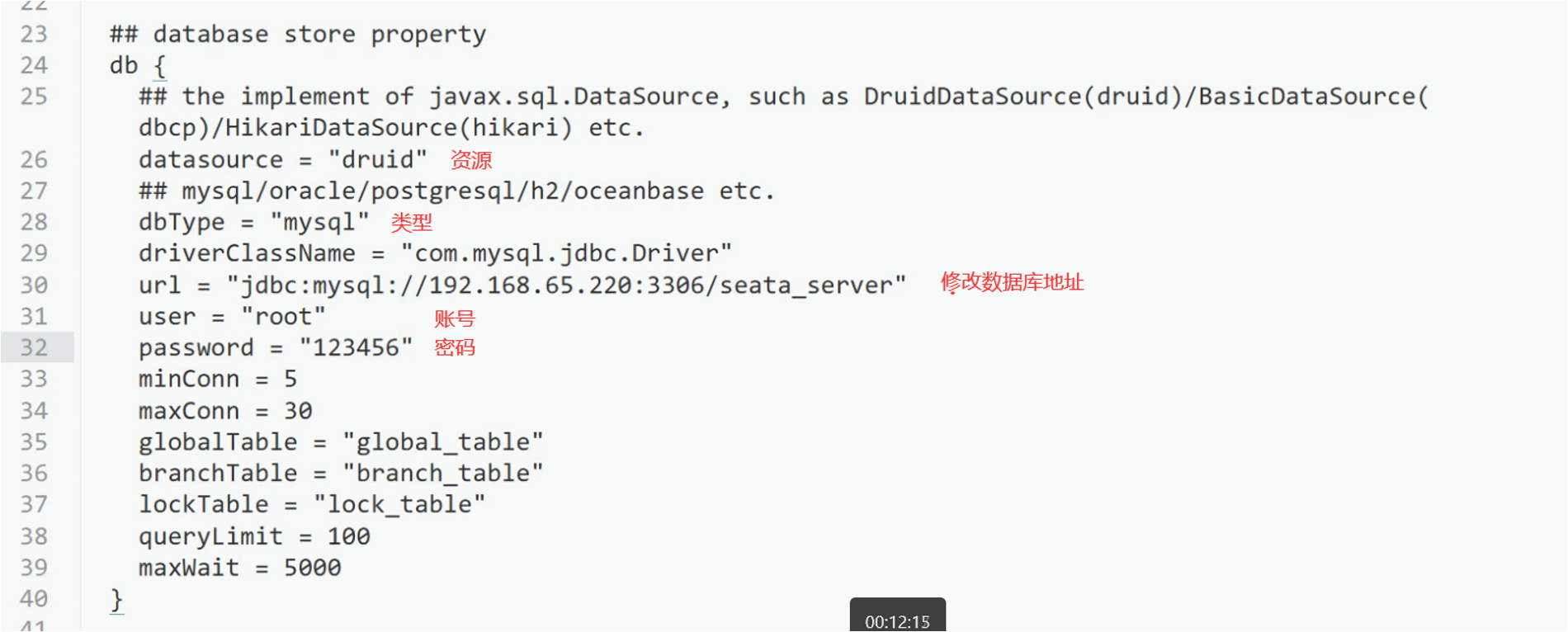Click the driverClassName value com.mysql.jdbc.Driver
Screen dimensions: 1568x632
click(566, 253)
